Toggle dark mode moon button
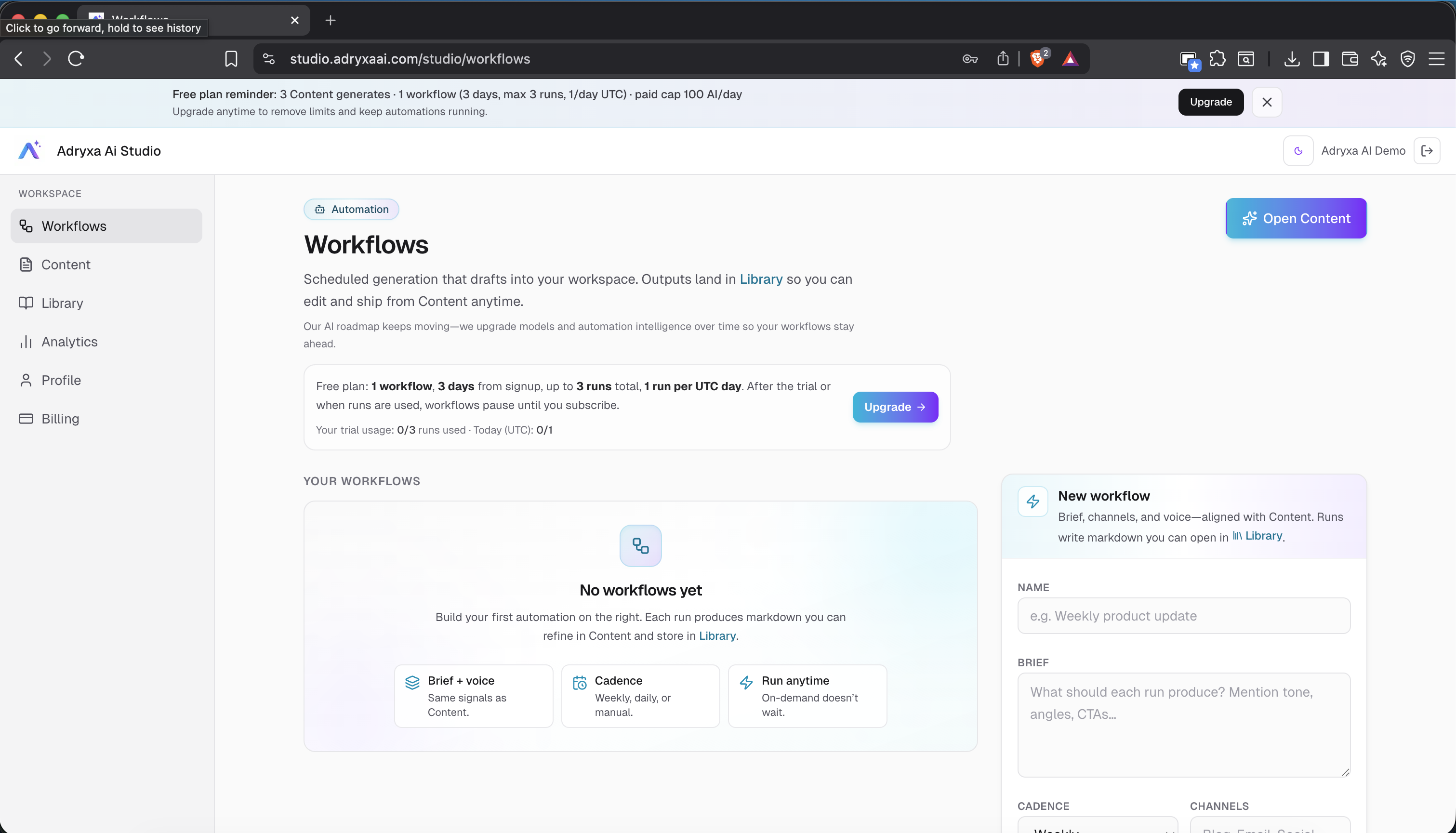This screenshot has height=833, width=1456. click(1298, 151)
